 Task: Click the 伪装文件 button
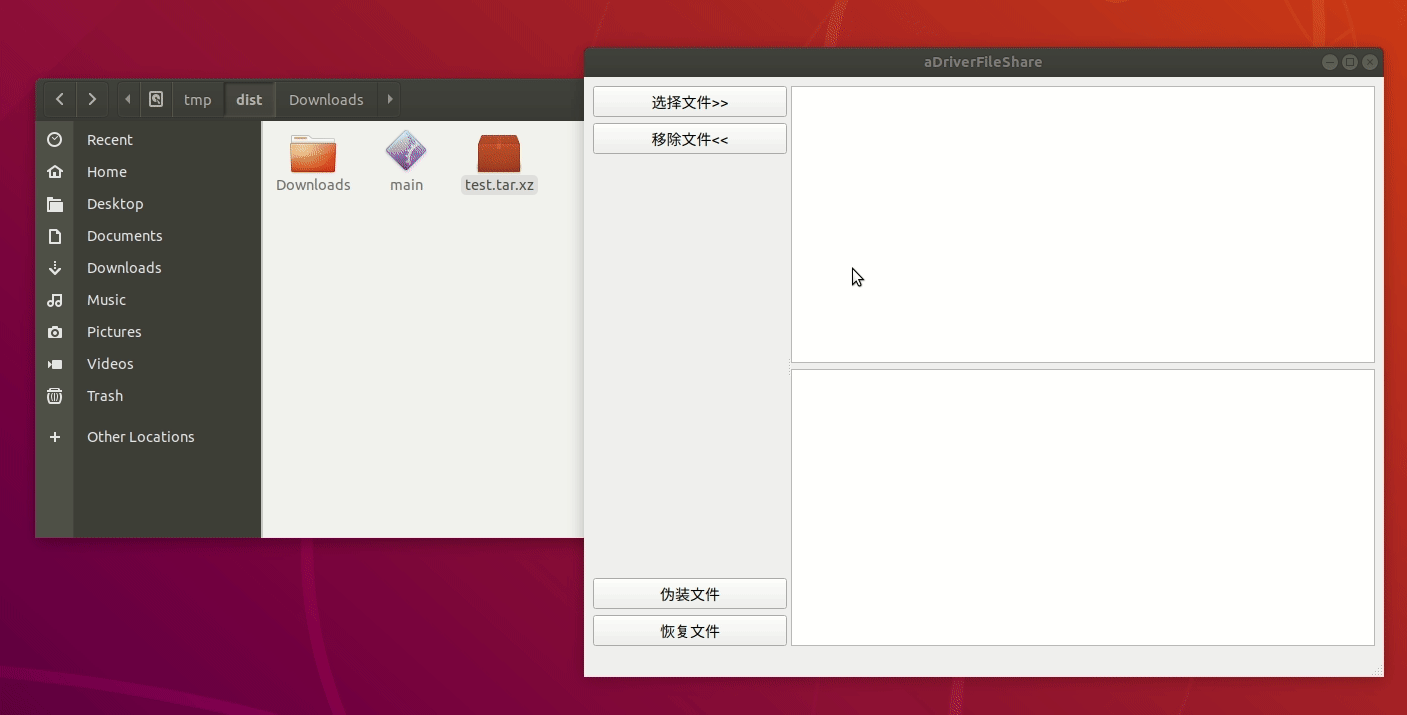click(690, 594)
